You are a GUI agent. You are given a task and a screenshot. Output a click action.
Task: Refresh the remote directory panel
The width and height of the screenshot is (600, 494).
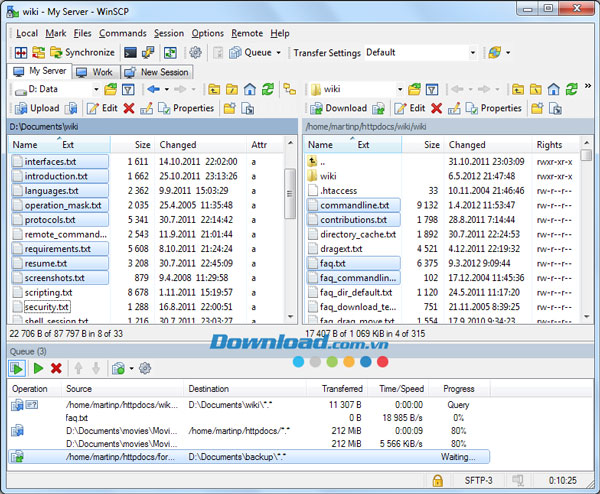[x=572, y=90]
